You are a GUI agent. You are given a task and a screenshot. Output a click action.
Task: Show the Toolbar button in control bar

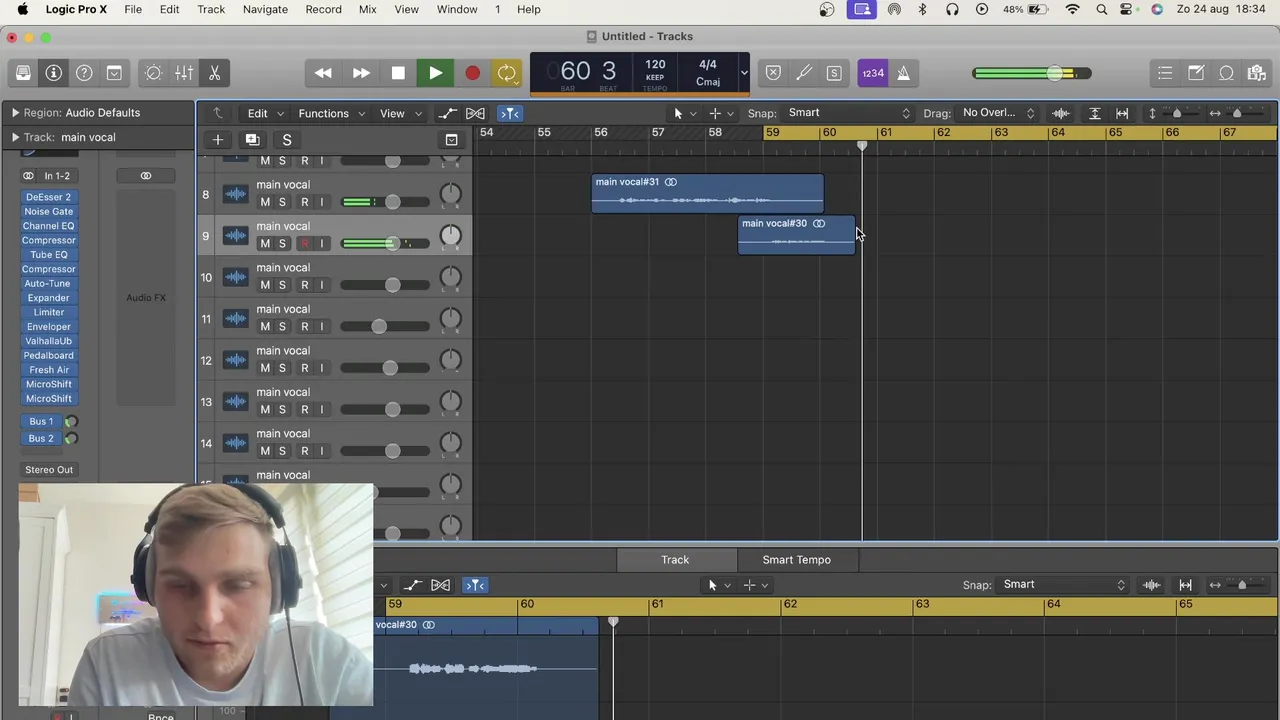pyautogui.click(x=114, y=73)
